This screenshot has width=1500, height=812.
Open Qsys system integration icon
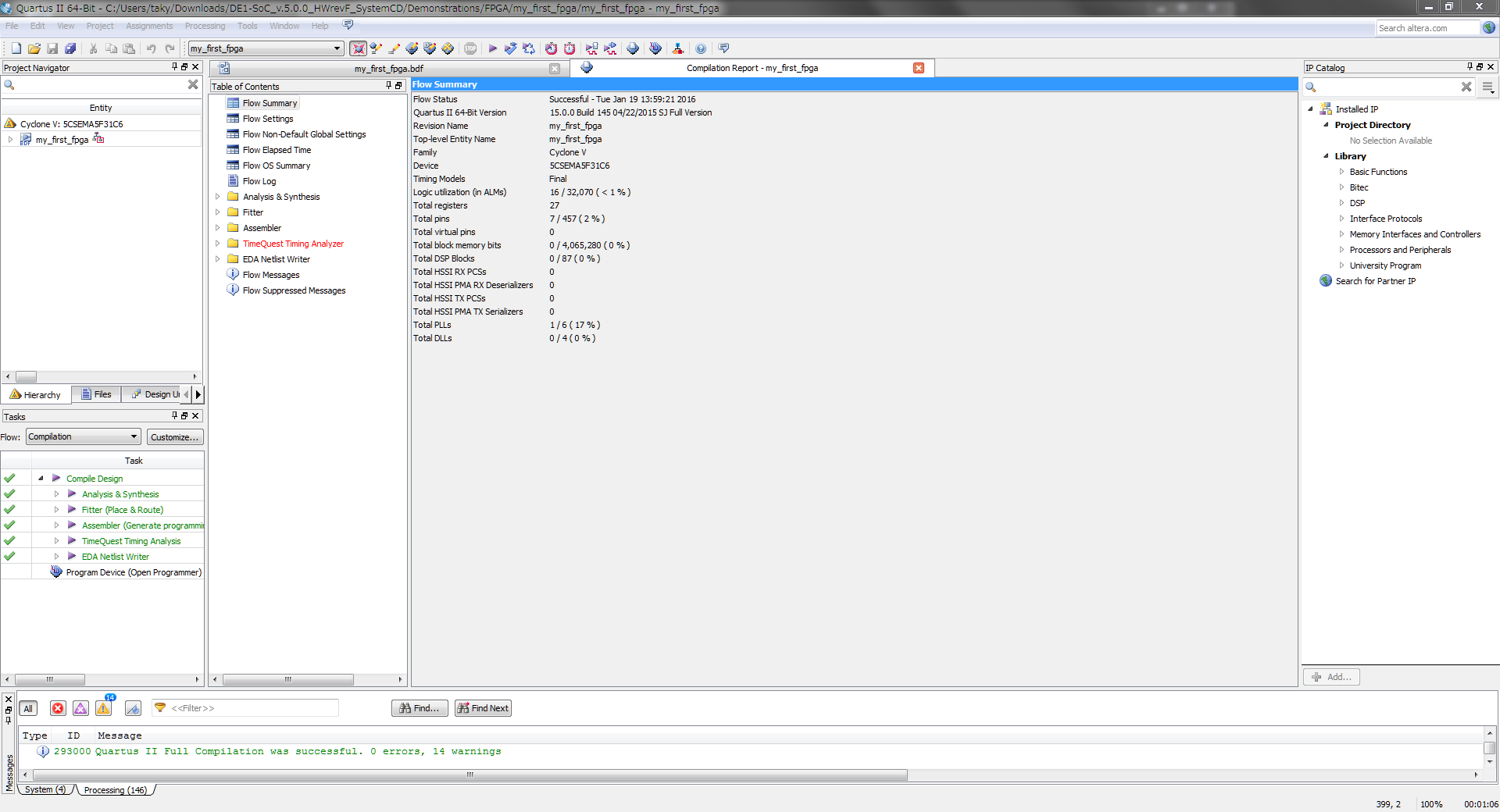point(677,48)
